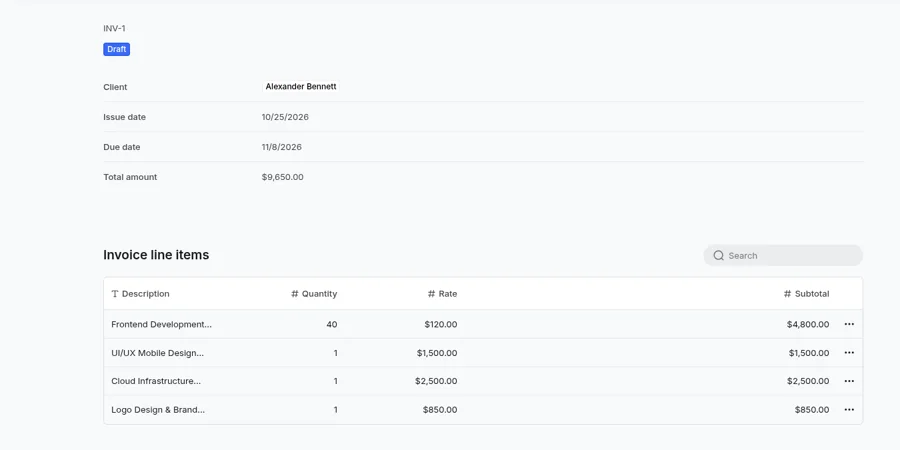The width and height of the screenshot is (900, 450).
Task: Click quantity value 40
Action: [332, 324]
